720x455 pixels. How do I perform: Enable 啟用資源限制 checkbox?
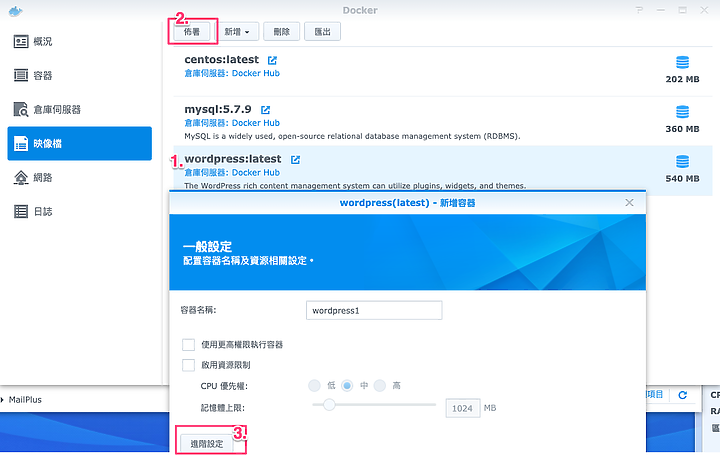pos(188,365)
